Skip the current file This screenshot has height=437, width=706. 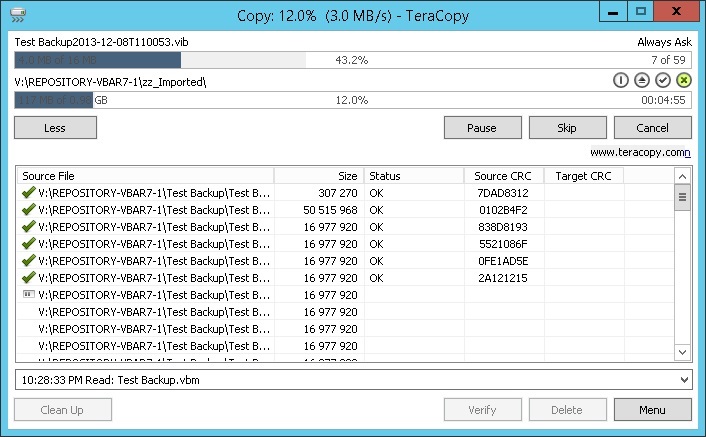567,128
